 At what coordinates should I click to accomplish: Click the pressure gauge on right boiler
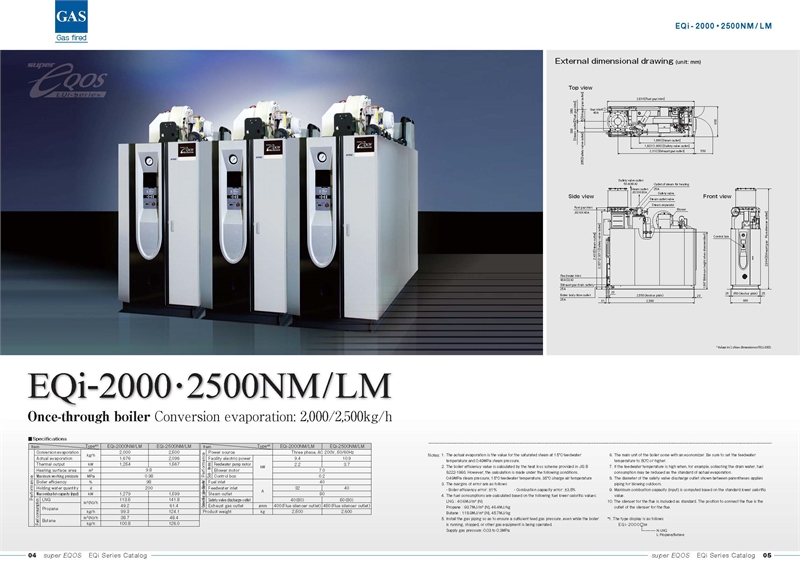(322, 156)
